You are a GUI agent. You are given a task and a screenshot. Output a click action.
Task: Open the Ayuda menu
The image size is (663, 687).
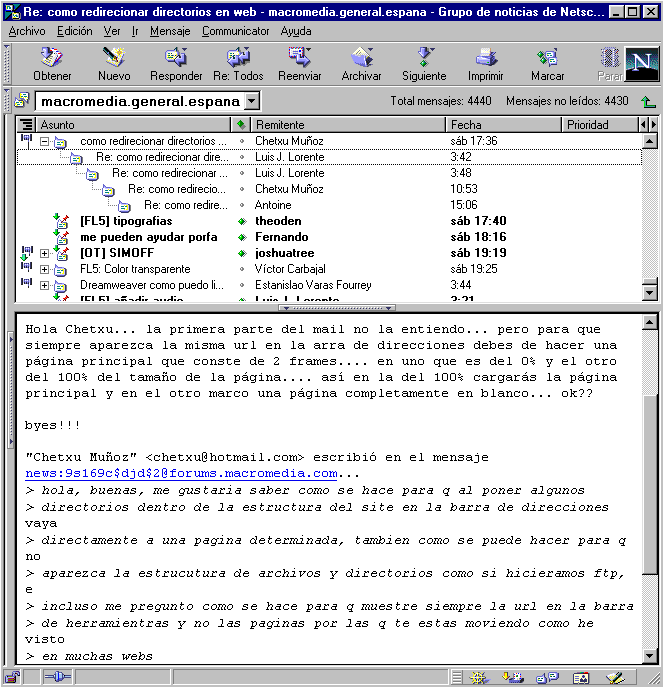tap(296, 31)
